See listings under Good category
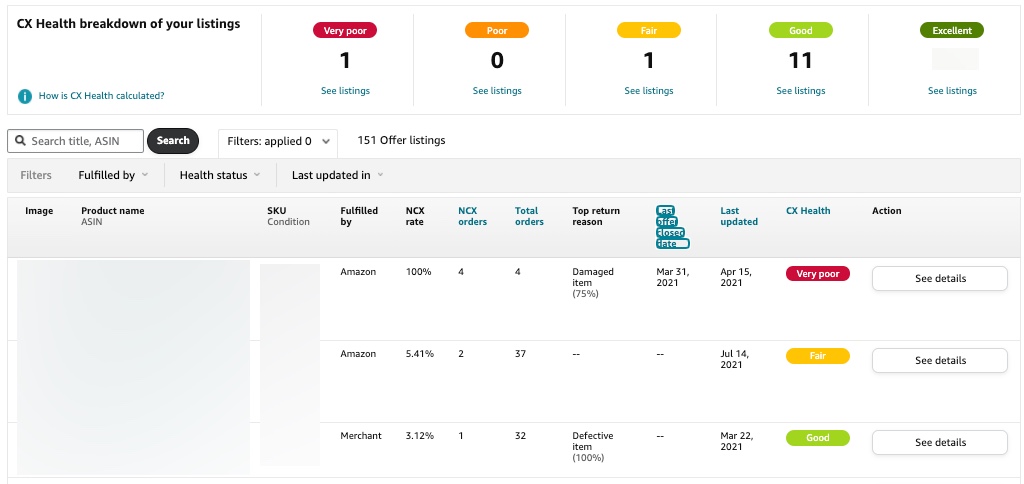Screen dimensions: 1024x484 [801, 91]
